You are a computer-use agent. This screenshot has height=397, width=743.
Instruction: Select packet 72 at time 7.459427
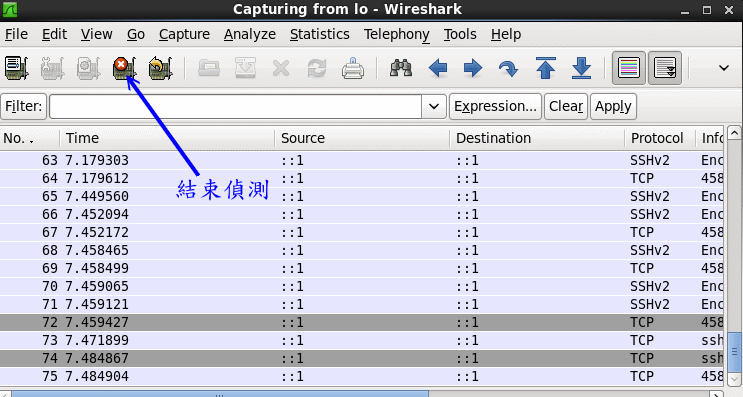[362, 323]
